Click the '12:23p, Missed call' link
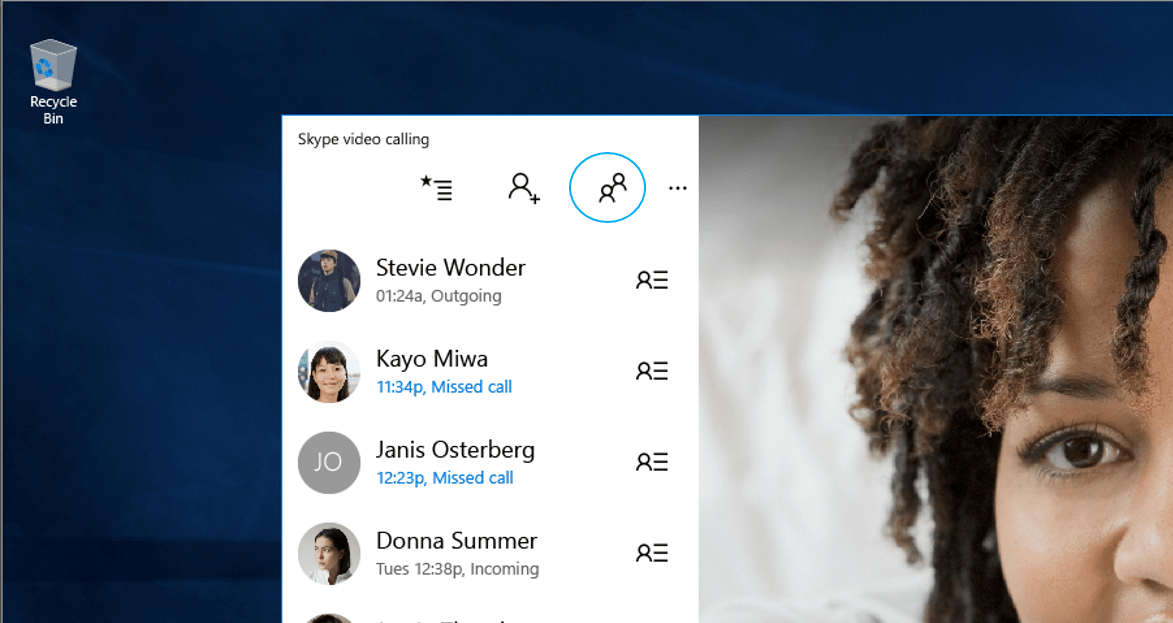The height and width of the screenshot is (623, 1173). [445, 478]
